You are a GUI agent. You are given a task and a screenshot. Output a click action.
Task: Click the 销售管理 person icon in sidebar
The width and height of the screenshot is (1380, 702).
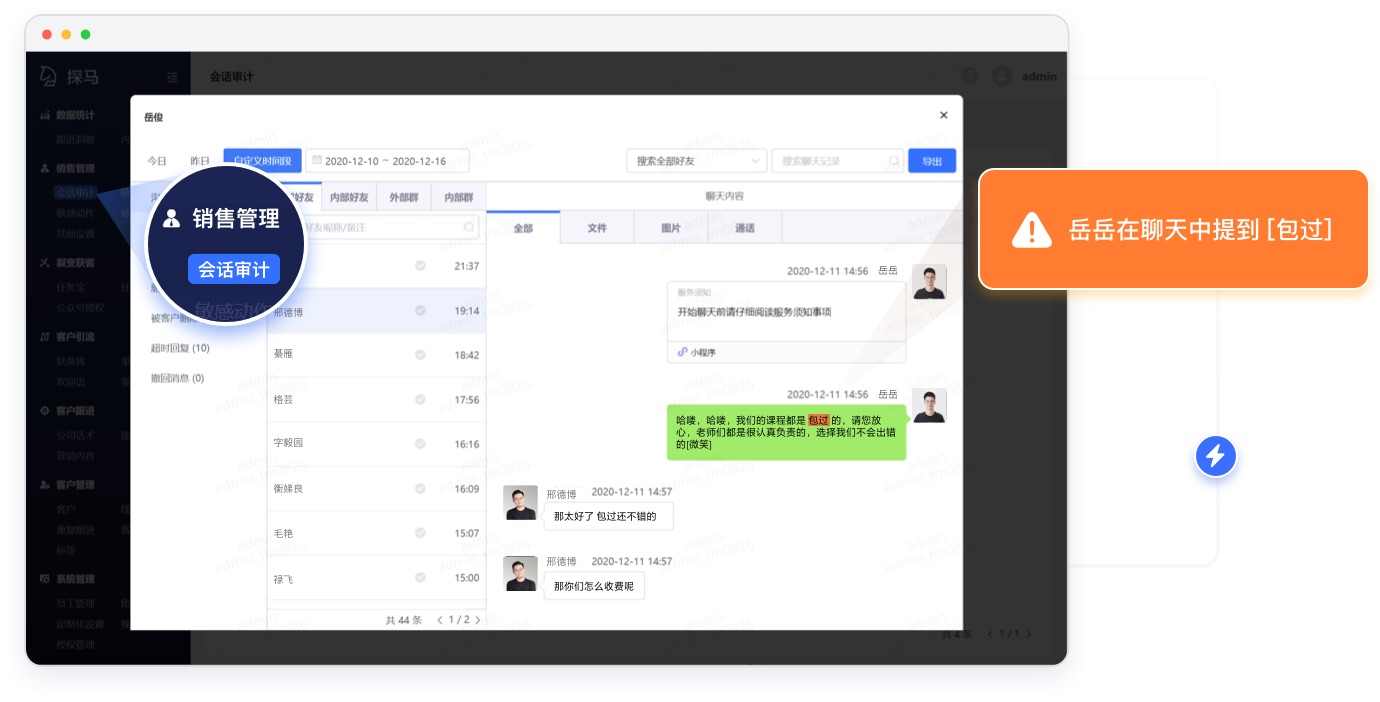(x=46, y=168)
